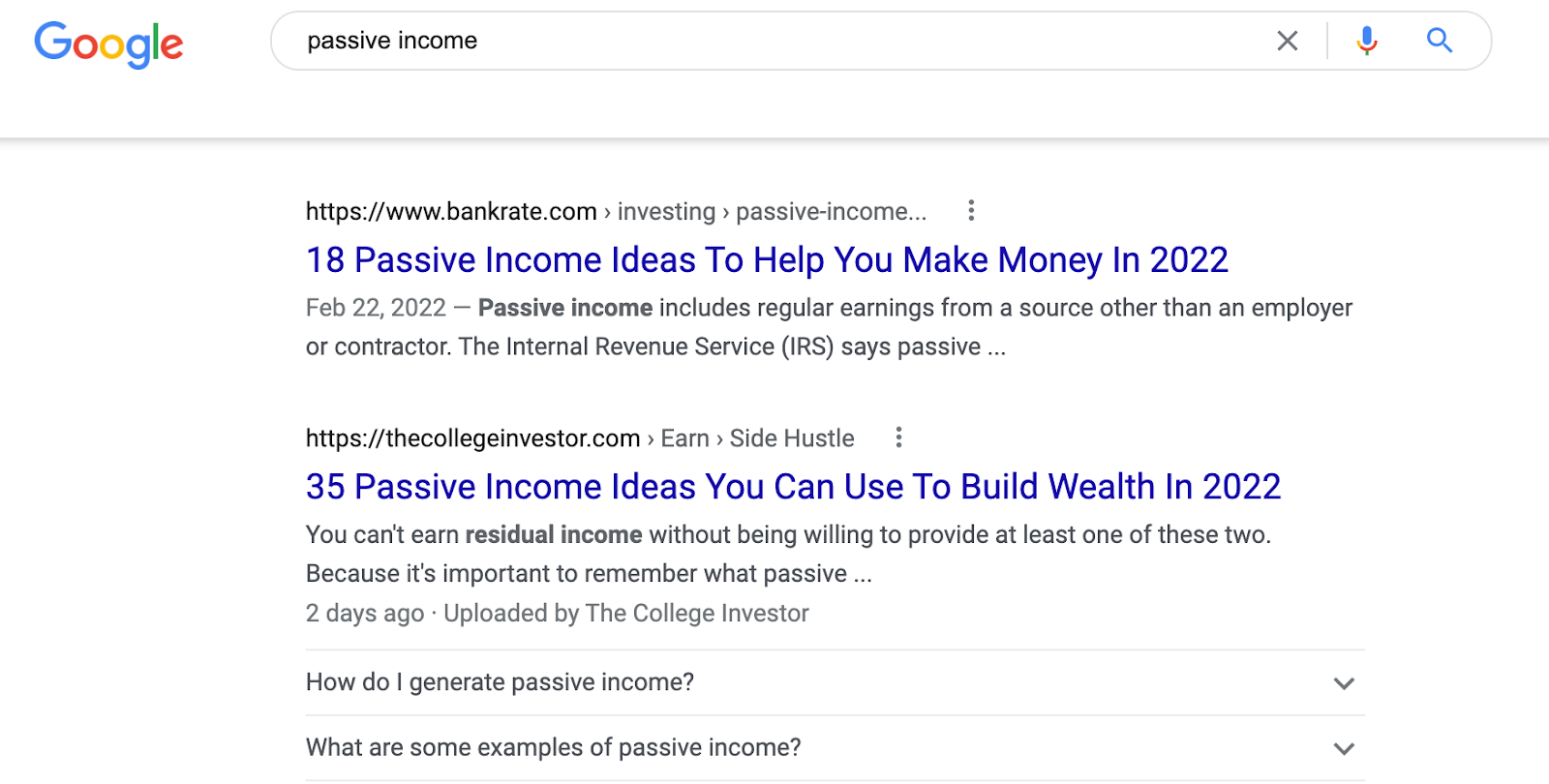Click "Uploaded by The College Investor" text
The image size is (1549, 784).
pos(626,614)
